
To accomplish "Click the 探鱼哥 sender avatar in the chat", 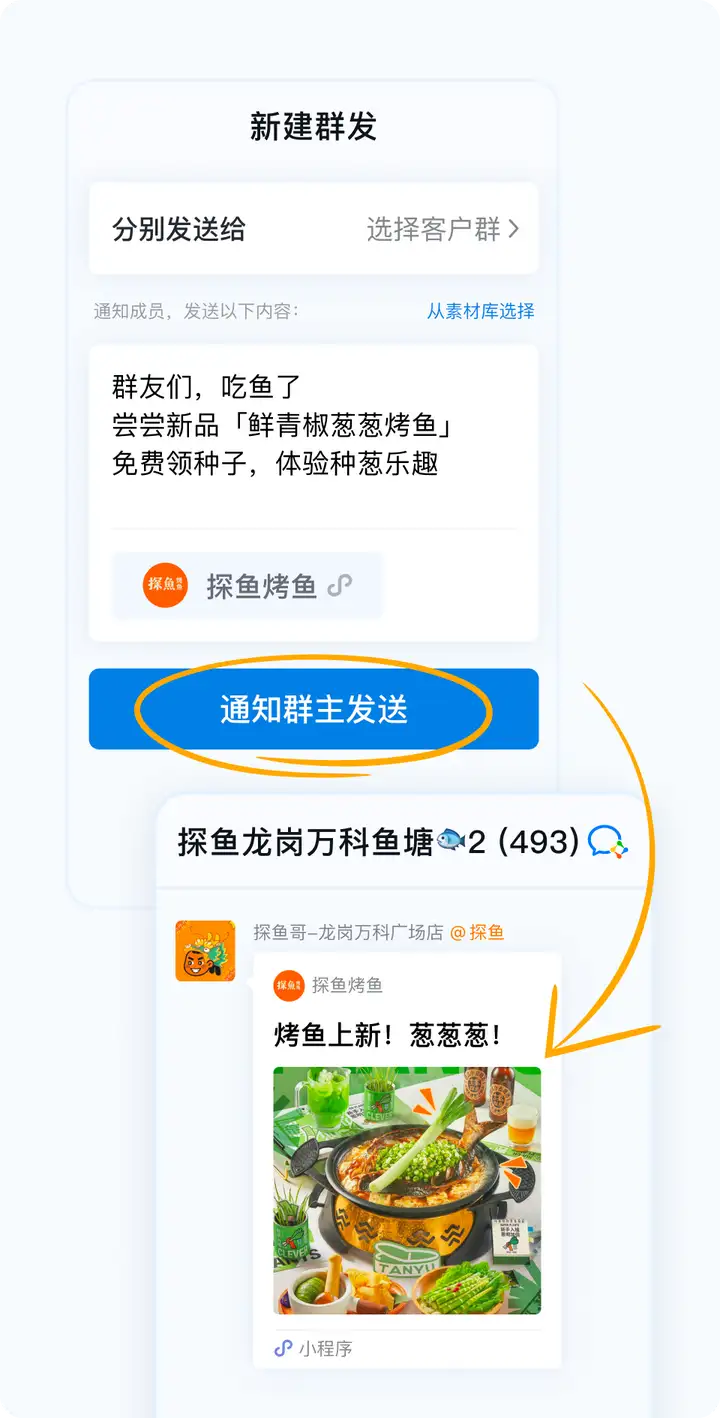I will click(205, 951).
